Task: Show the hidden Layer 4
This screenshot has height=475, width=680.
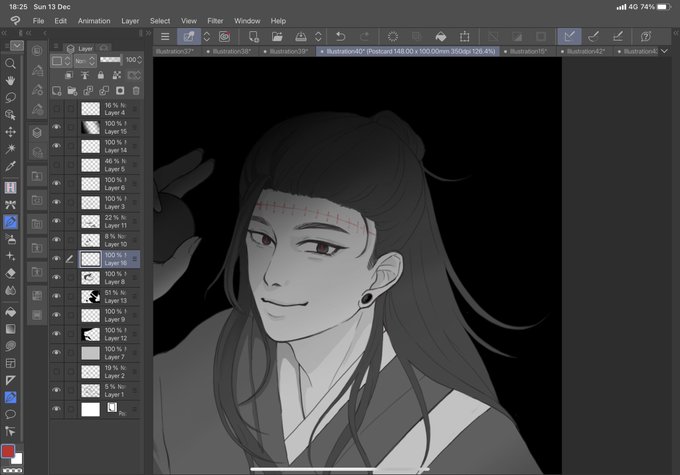Action: [x=56, y=108]
